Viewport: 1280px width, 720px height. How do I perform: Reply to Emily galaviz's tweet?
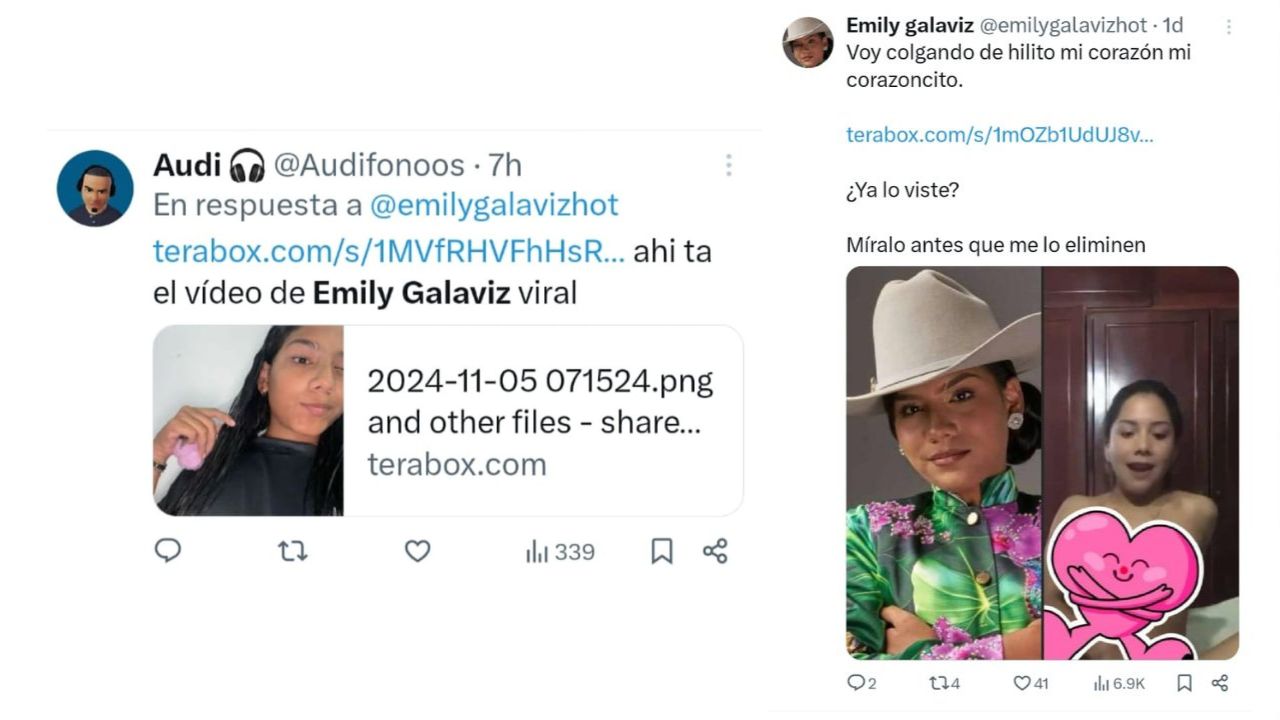857,683
